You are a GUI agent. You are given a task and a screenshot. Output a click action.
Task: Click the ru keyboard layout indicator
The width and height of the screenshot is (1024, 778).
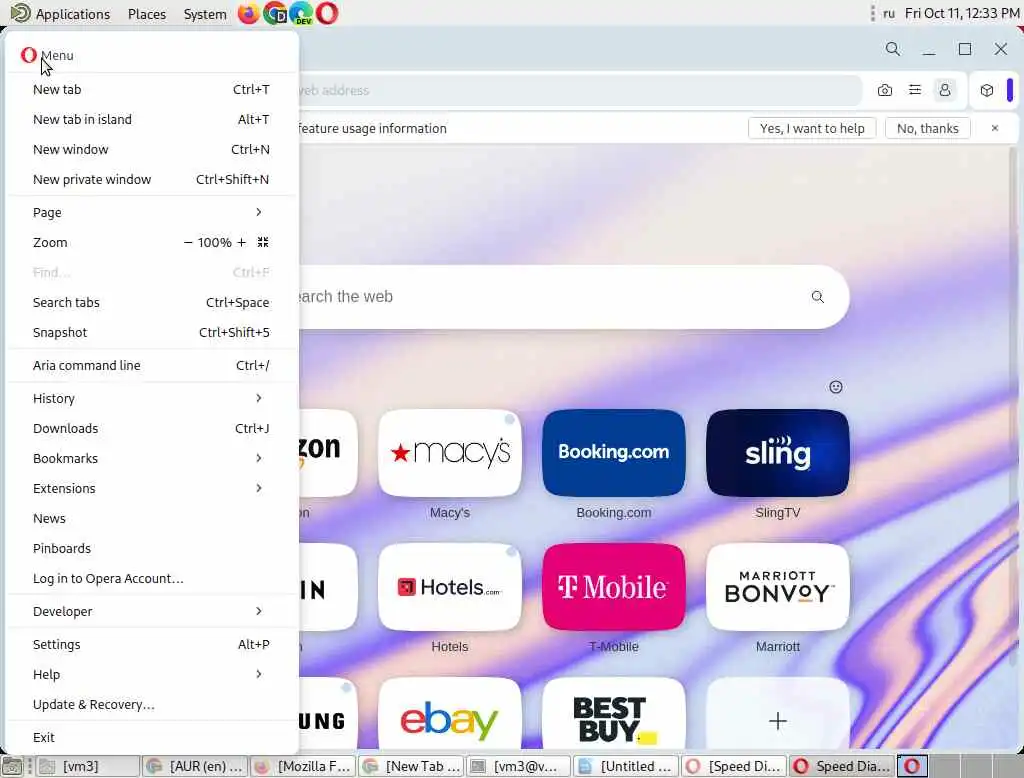888,13
